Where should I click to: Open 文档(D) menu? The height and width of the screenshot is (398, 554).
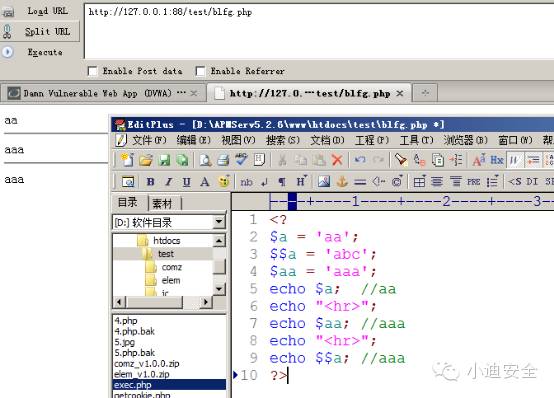pyautogui.click(x=327, y=140)
